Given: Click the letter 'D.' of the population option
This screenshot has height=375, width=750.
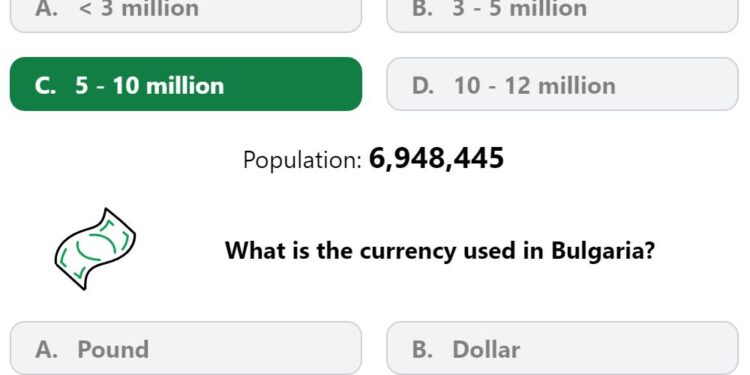Looking at the screenshot, I should click(423, 86).
